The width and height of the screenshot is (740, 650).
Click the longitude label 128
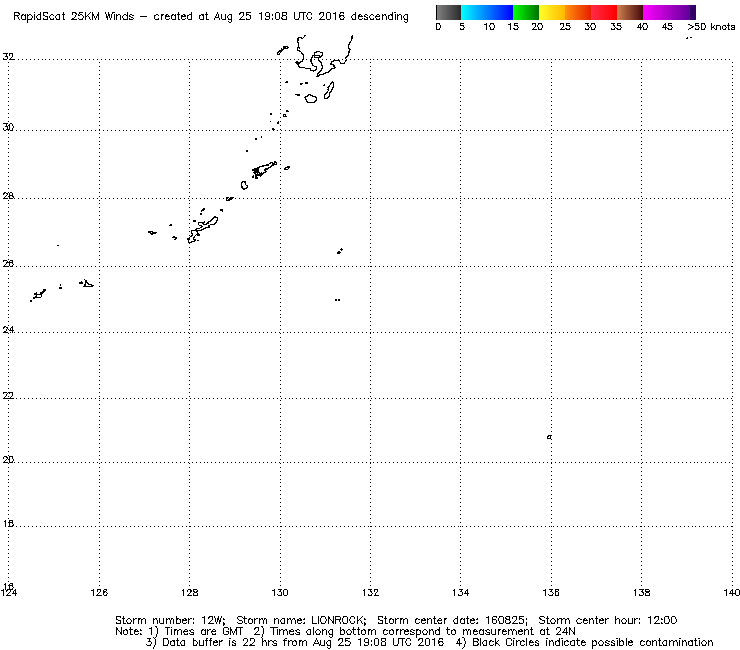tap(190, 592)
